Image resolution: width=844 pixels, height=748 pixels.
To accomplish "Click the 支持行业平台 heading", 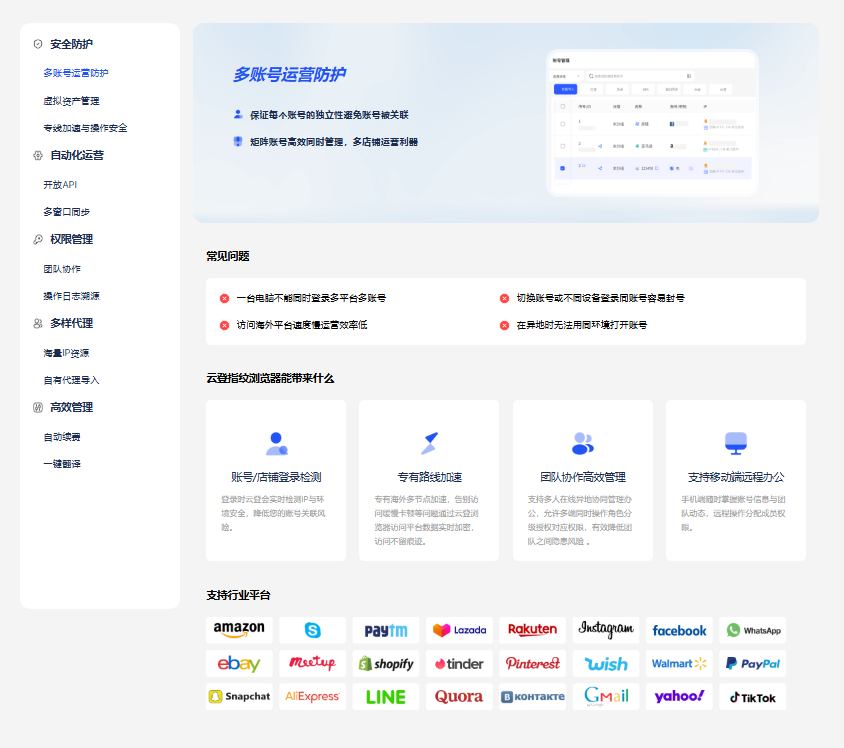I will pos(238,595).
